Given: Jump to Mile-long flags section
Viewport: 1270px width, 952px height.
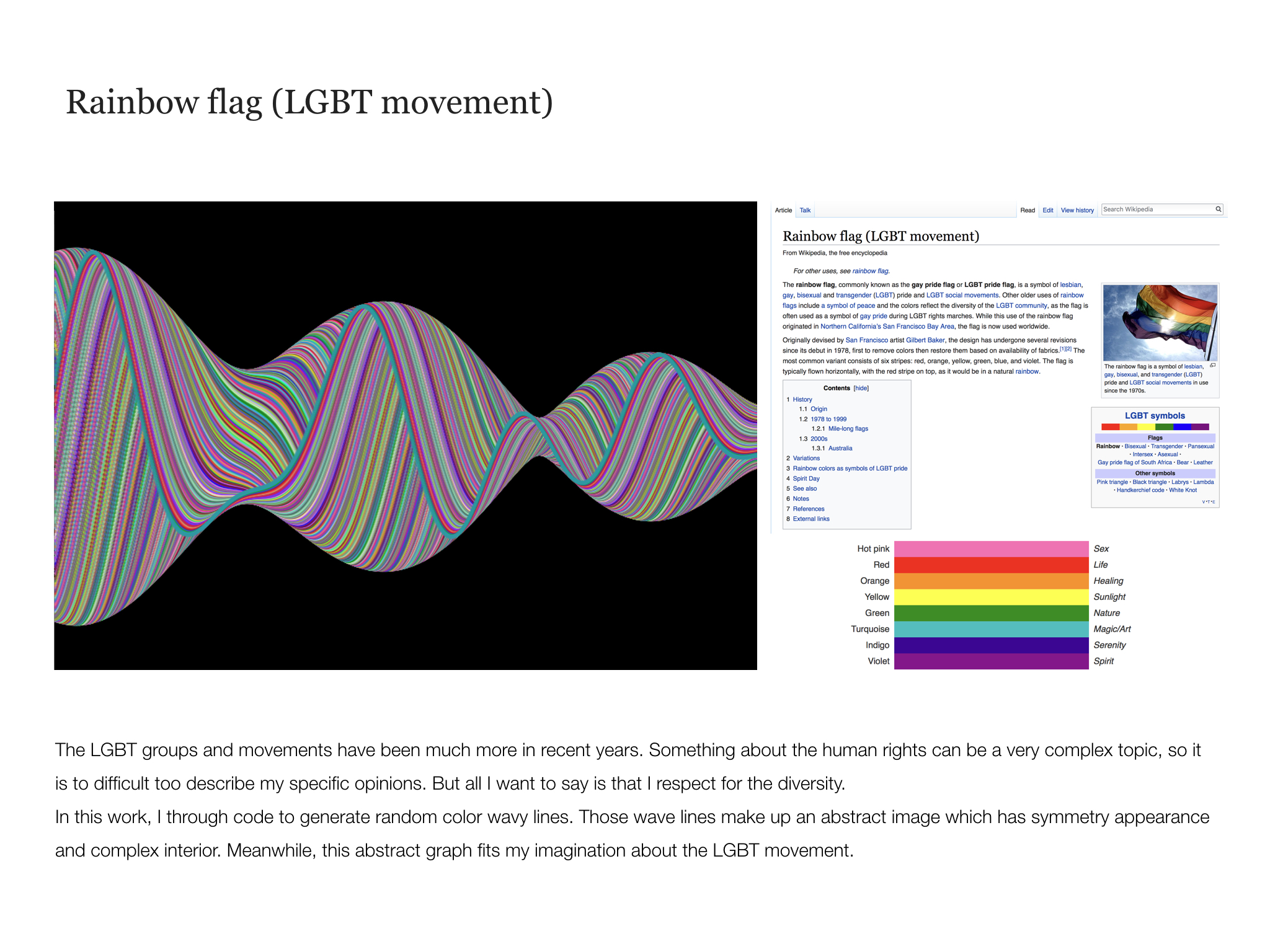Looking at the screenshot, I should 848,428.
